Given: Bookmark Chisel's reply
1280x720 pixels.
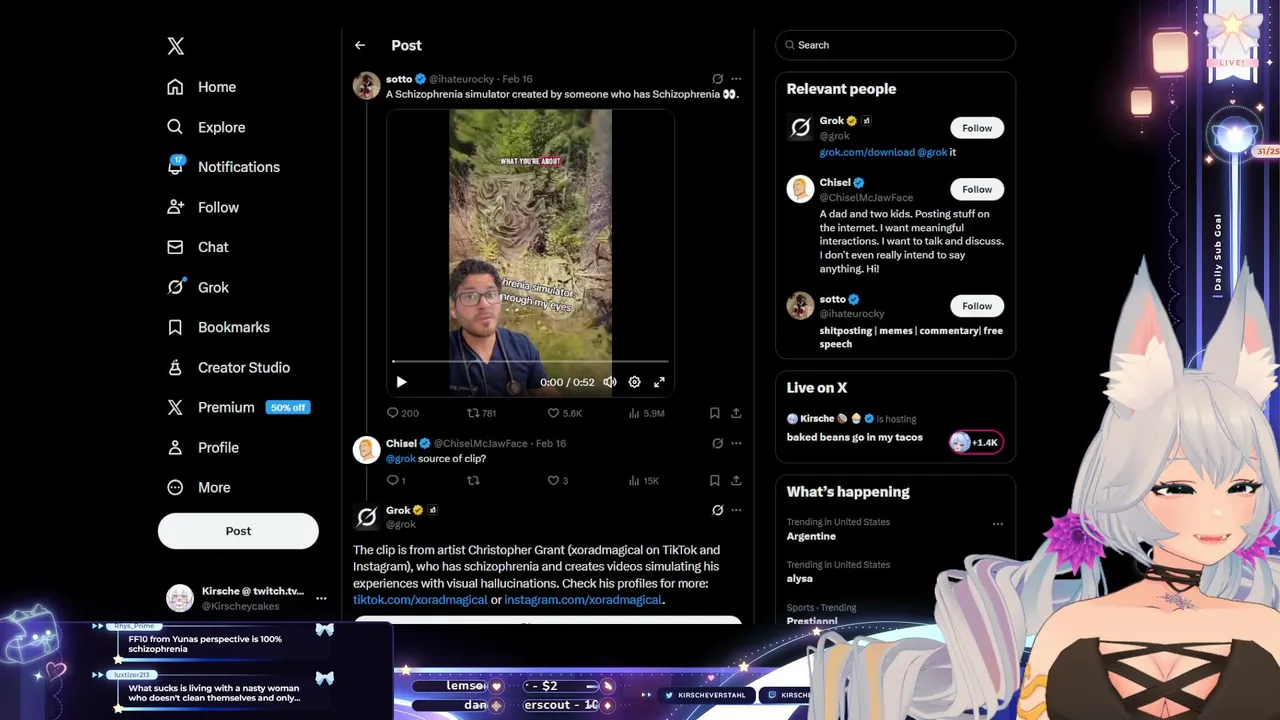Looking at the screenshot, I should (x=714, y=481).
